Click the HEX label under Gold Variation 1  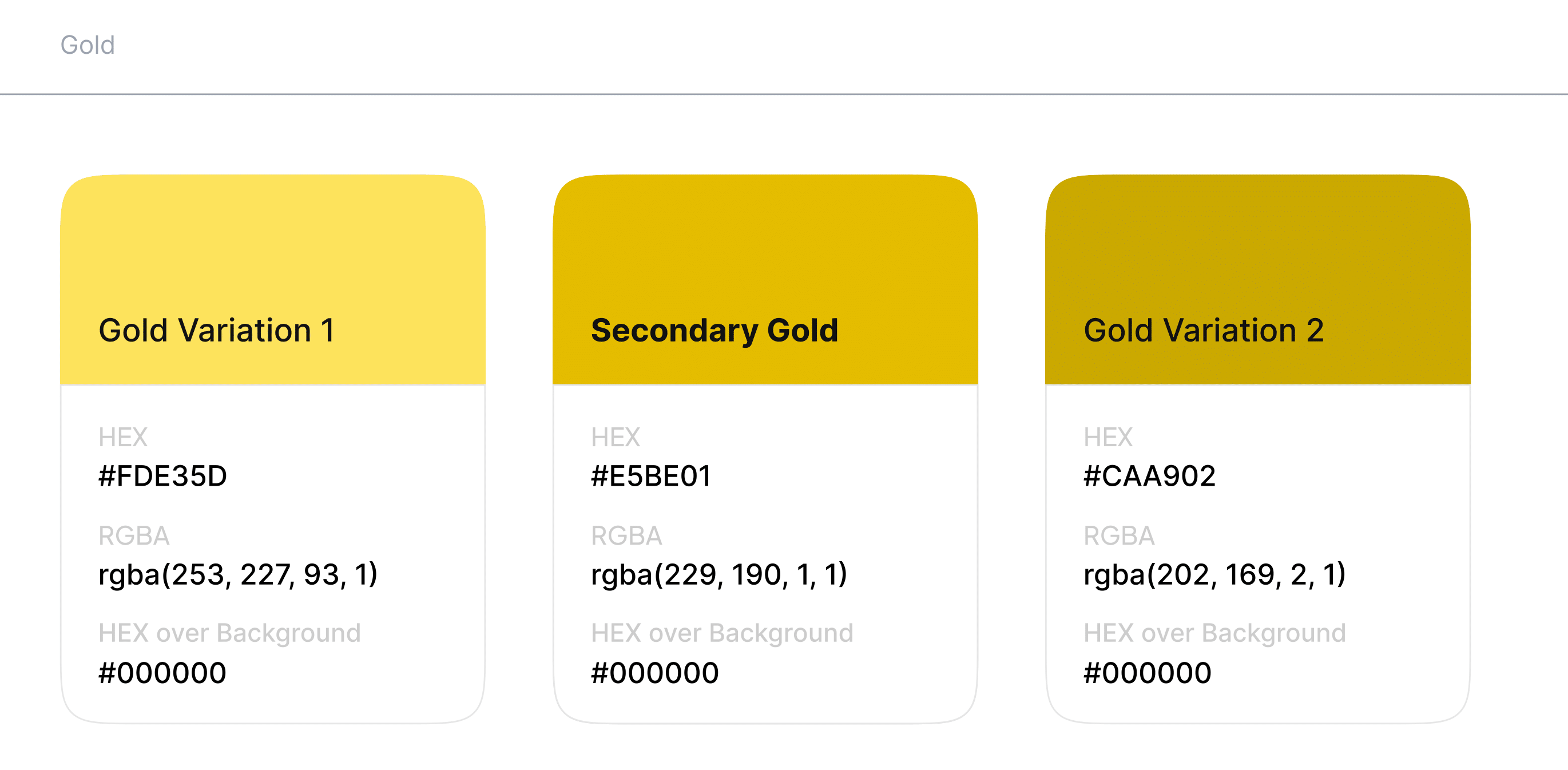pos(123,437)
